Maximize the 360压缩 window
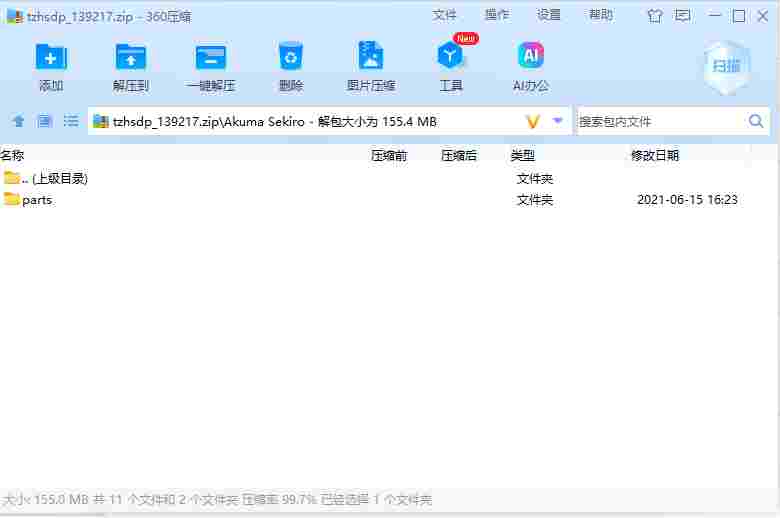 [x=739, y=16]
